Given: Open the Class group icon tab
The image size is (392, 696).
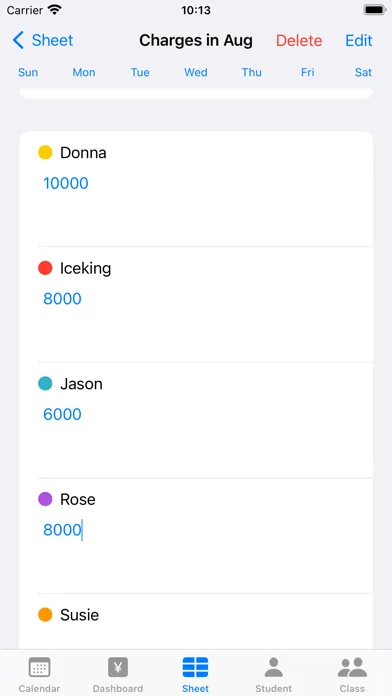Looking at the screenshot, I should coord(352,667).
